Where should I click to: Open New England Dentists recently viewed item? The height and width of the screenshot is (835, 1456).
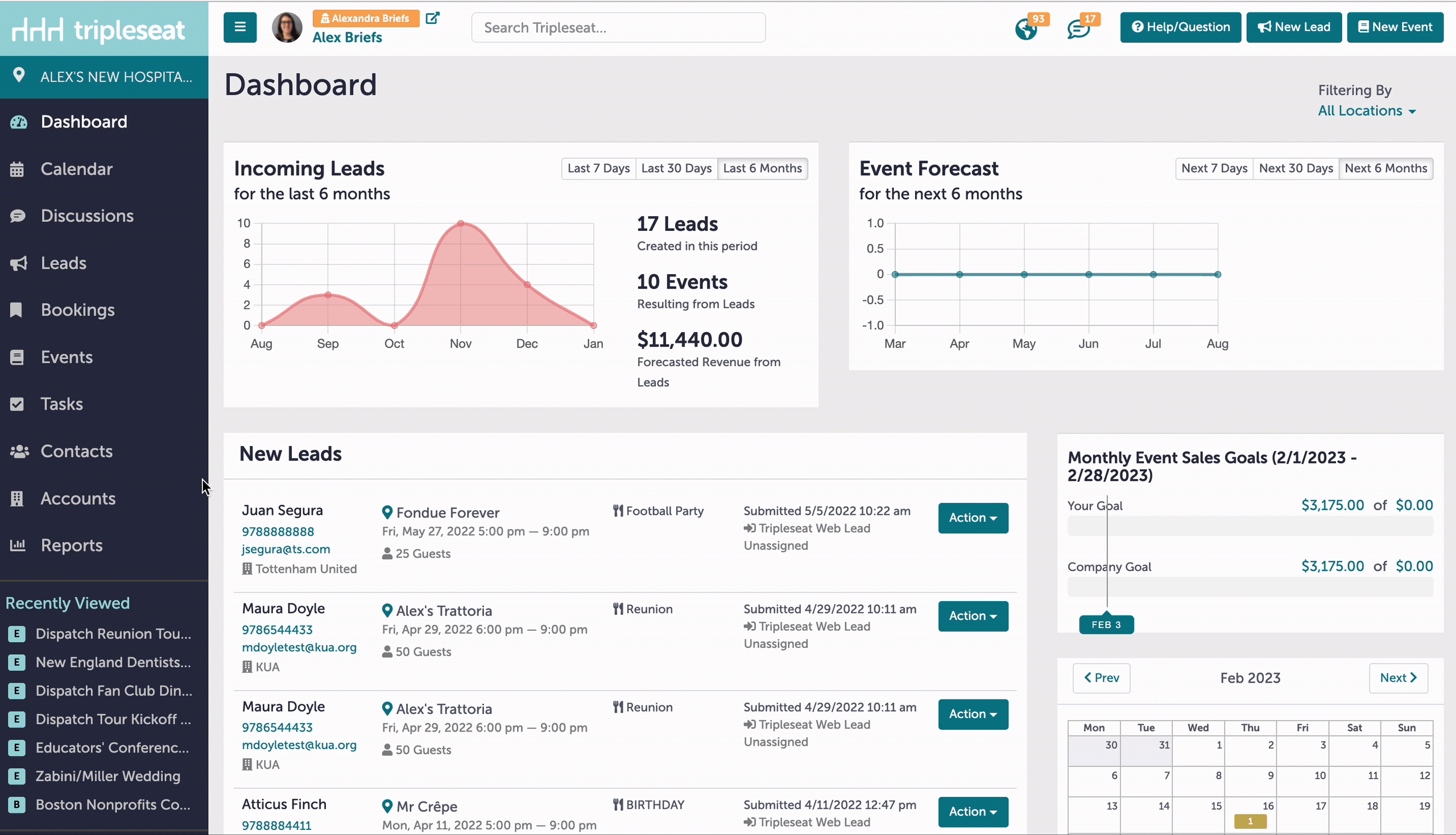113,663
